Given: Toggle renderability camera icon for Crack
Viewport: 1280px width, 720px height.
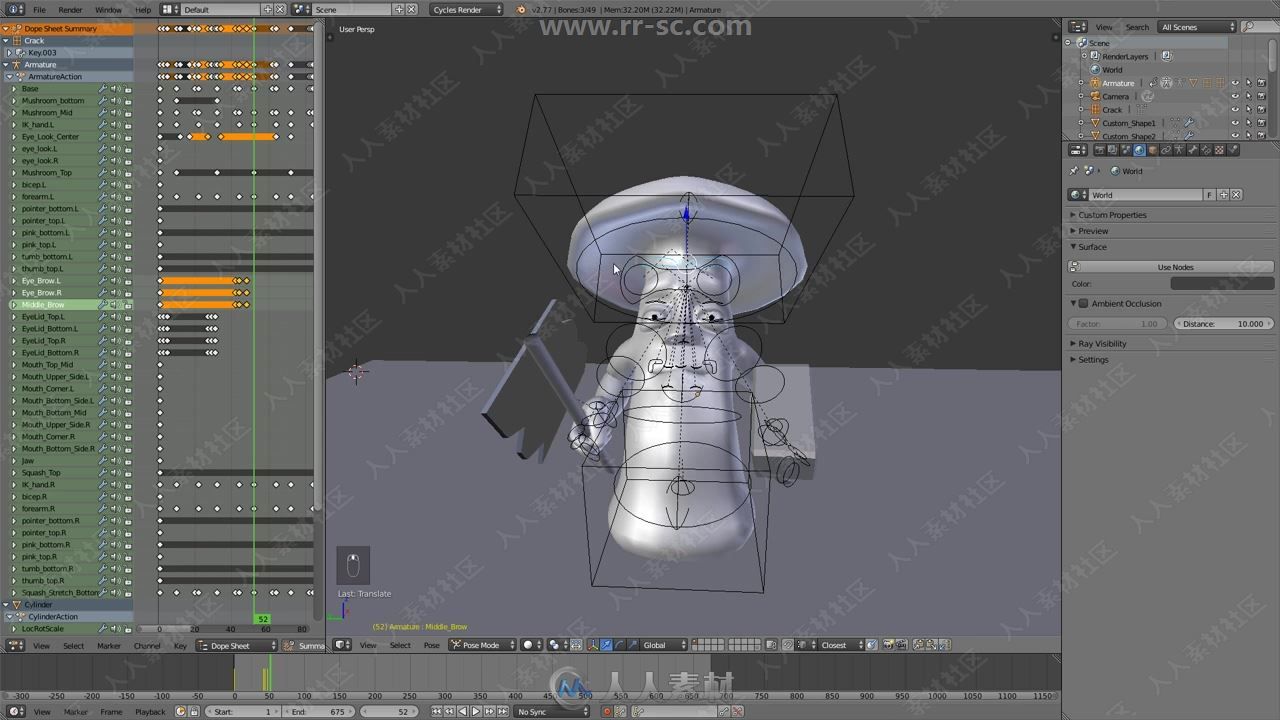Looking at the screenshot, I should point(1261,109).
